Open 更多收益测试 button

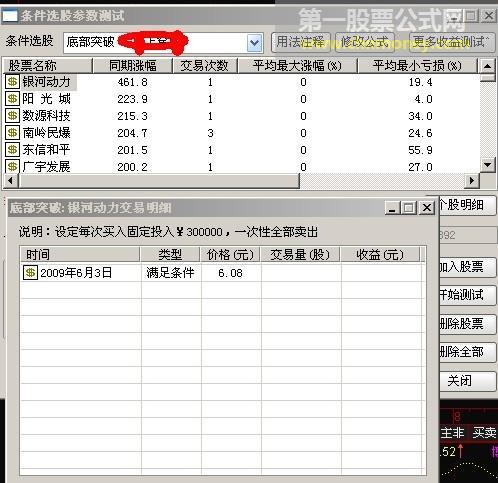(452, 42)
